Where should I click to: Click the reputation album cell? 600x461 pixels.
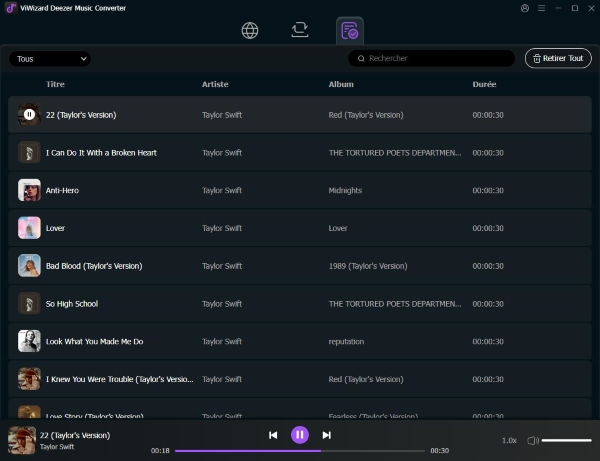346,342
